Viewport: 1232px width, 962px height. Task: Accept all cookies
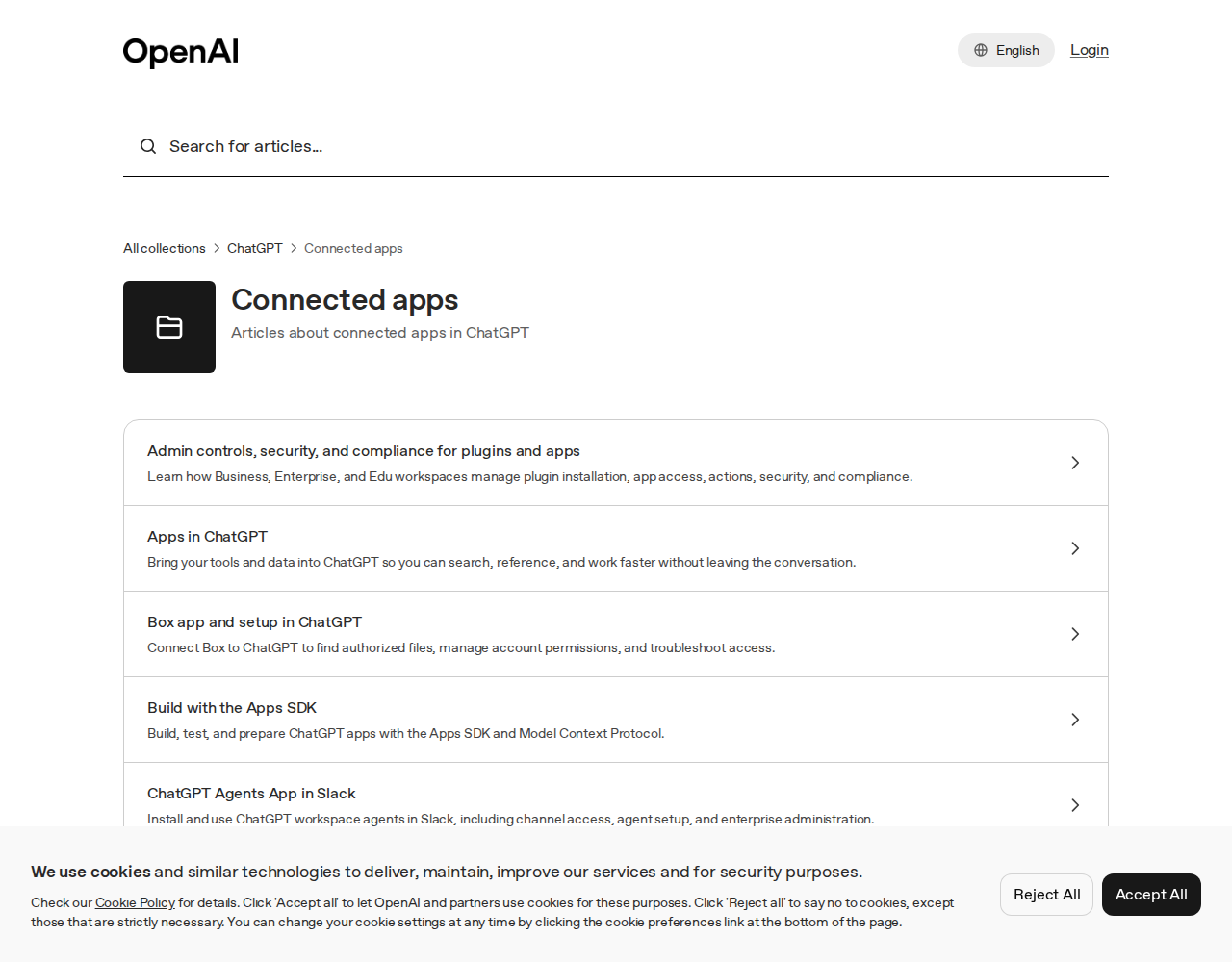tap(1151, 895)
